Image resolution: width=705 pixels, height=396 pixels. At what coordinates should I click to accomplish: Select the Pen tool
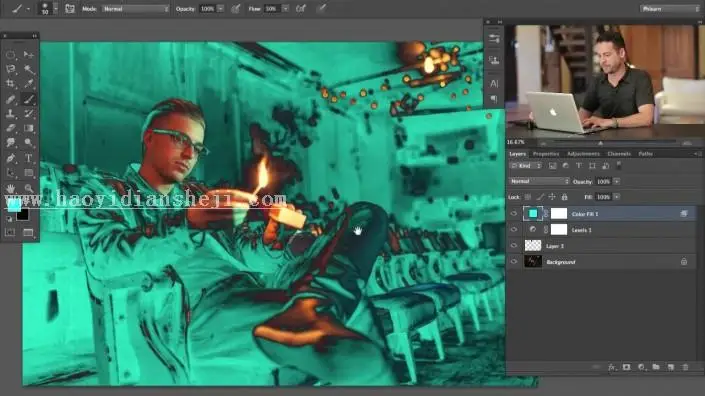click(x=10, y=158)
